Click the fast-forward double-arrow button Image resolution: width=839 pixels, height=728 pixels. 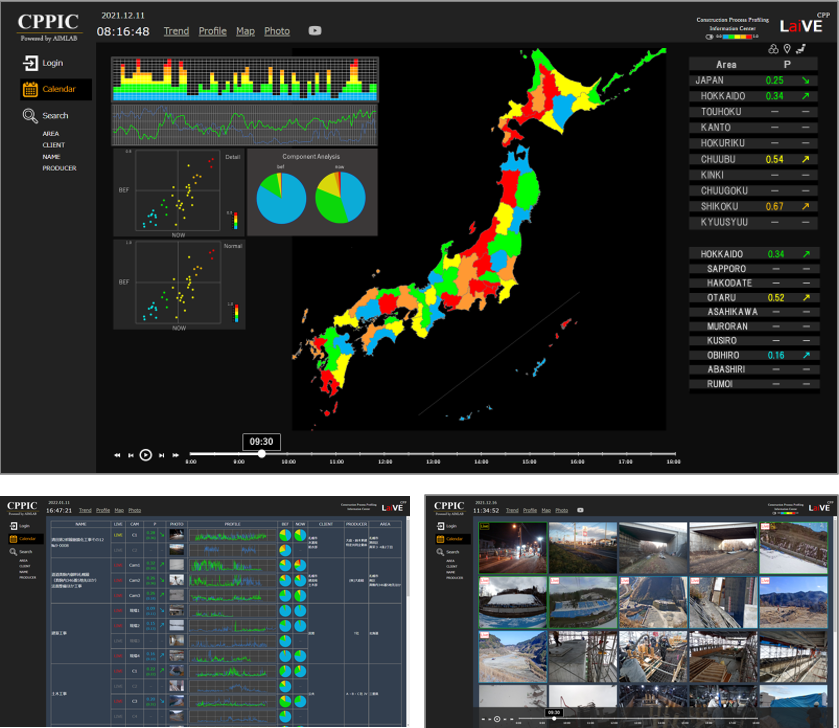coord(175,455)
